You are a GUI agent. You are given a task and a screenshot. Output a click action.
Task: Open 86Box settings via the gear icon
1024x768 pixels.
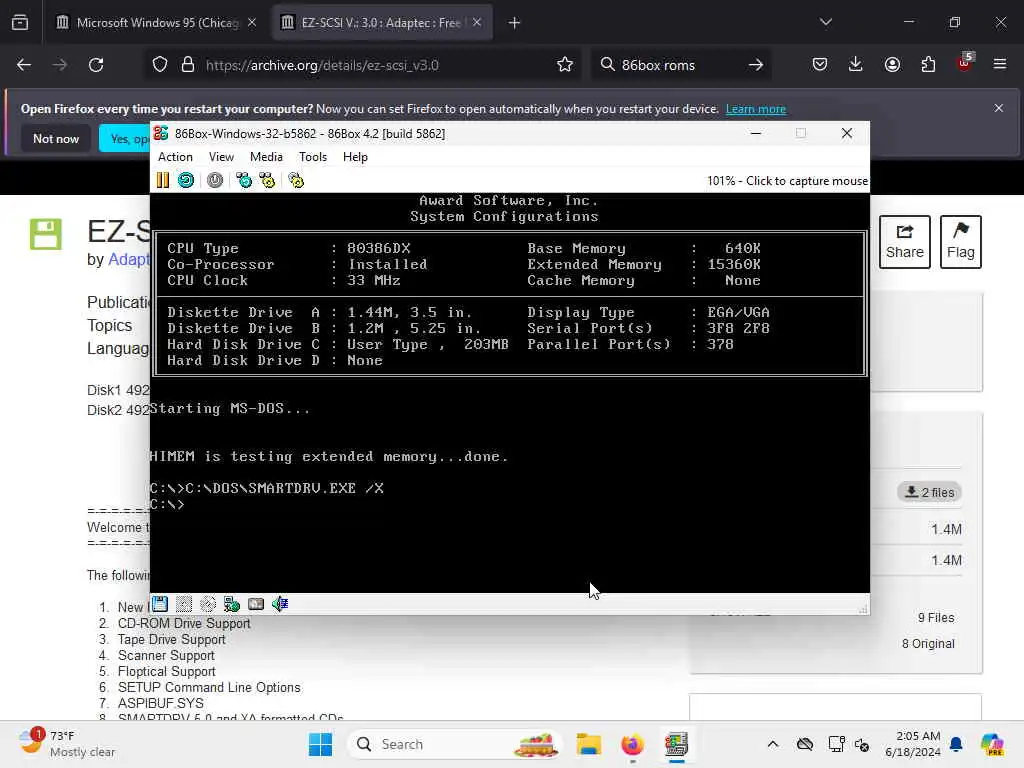(x=296, y=180)
